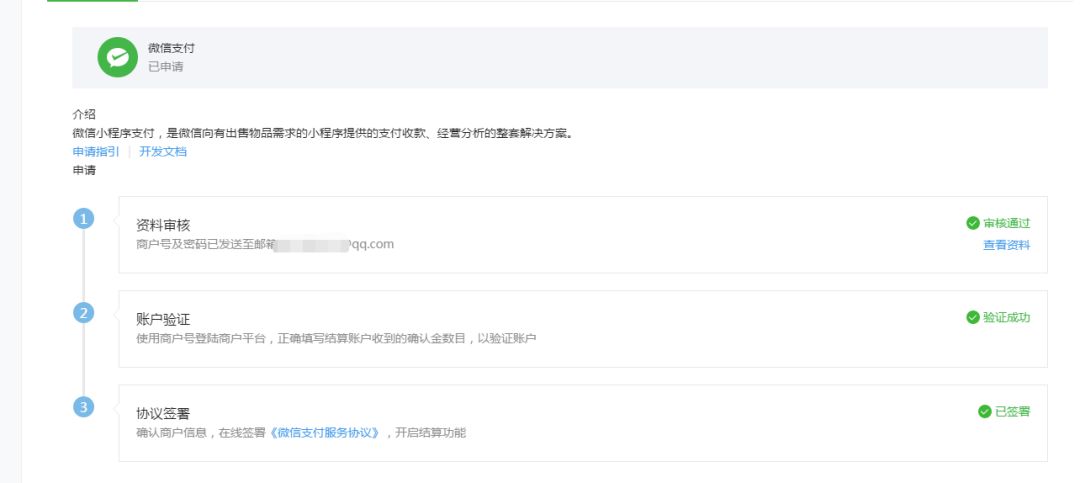Open the 《微信支付服务协议》 link
Image resolution: width=1080 pixels, height=483 pixels.
tap(325, 433)
